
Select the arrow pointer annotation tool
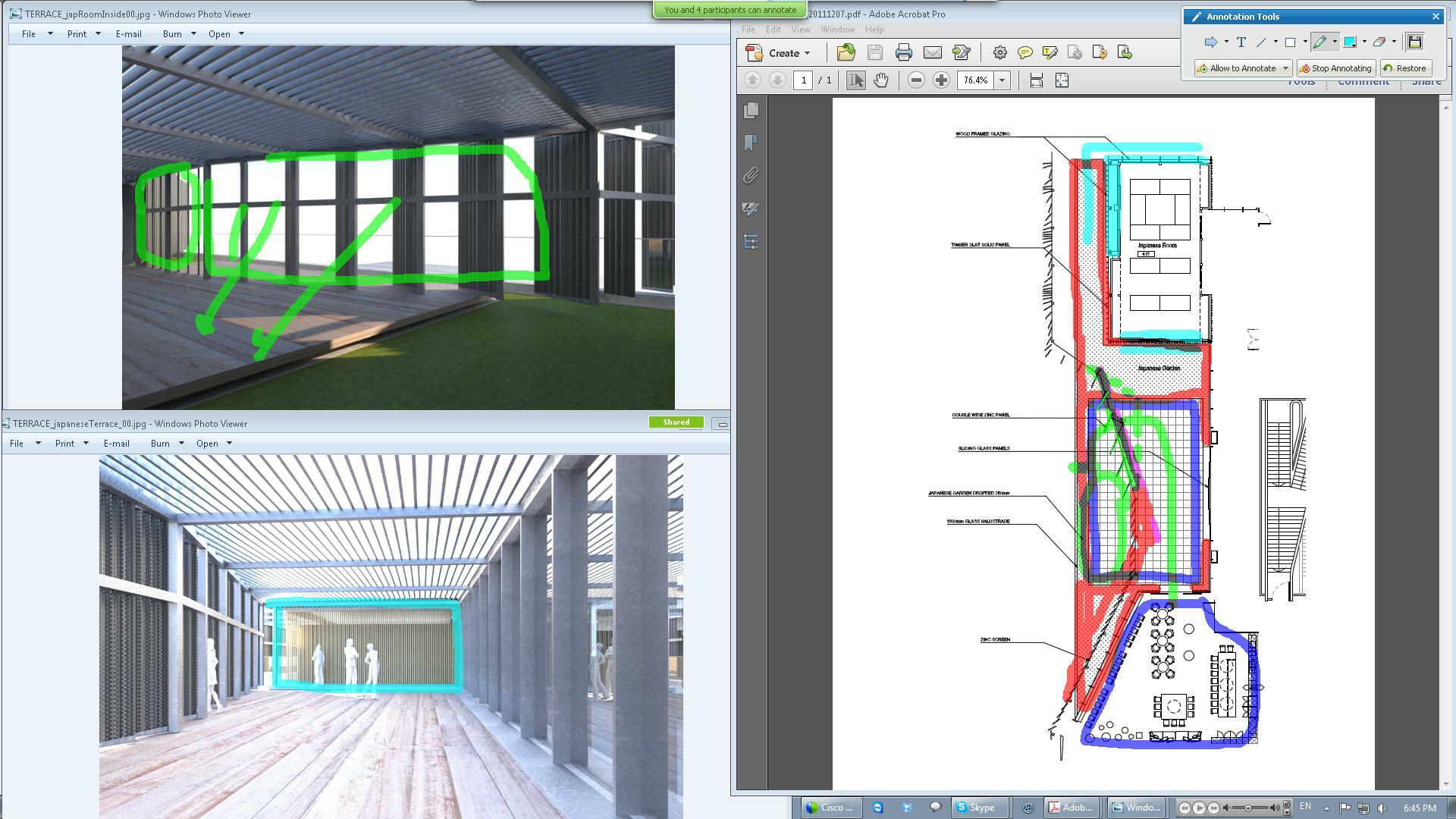1210,42
